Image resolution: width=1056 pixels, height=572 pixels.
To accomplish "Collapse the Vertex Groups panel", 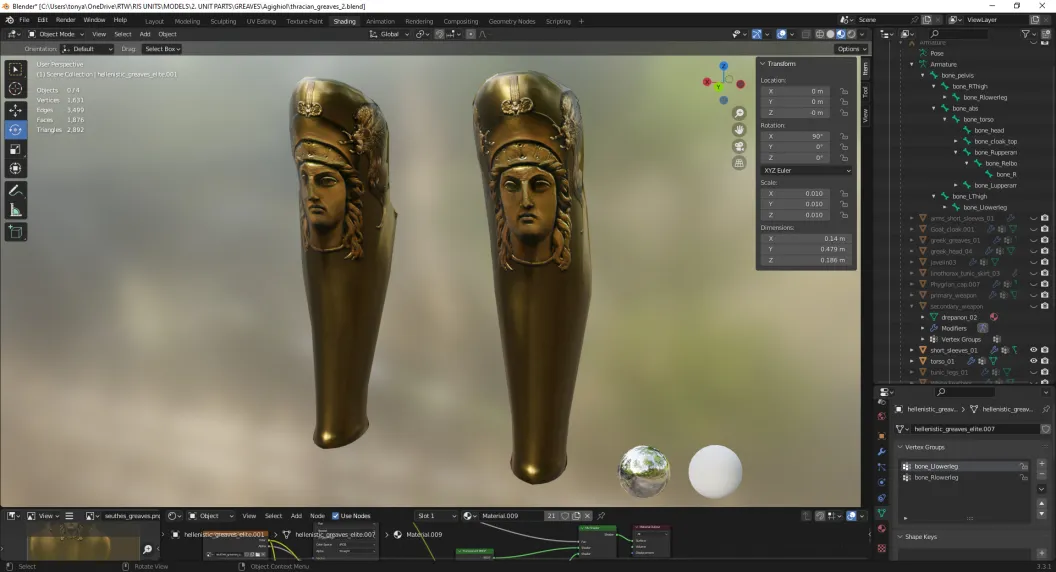I will [900, 447].
